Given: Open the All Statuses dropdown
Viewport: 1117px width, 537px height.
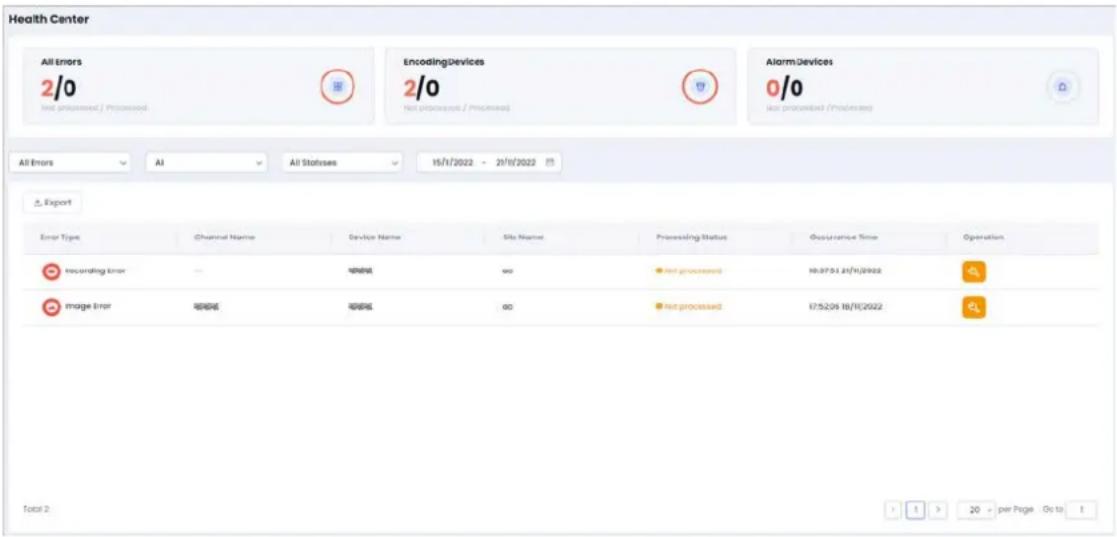Looking at the screenshot, I should (x=342, y=162).
